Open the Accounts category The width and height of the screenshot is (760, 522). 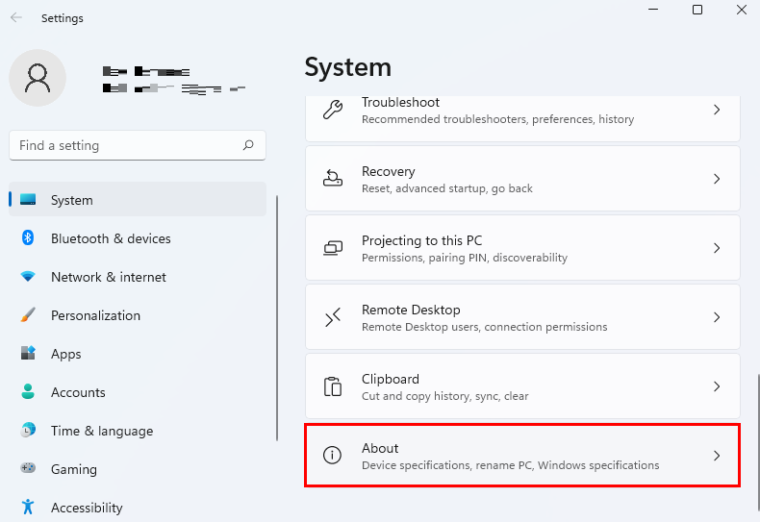pyautogui.click(x=137, y=392)
